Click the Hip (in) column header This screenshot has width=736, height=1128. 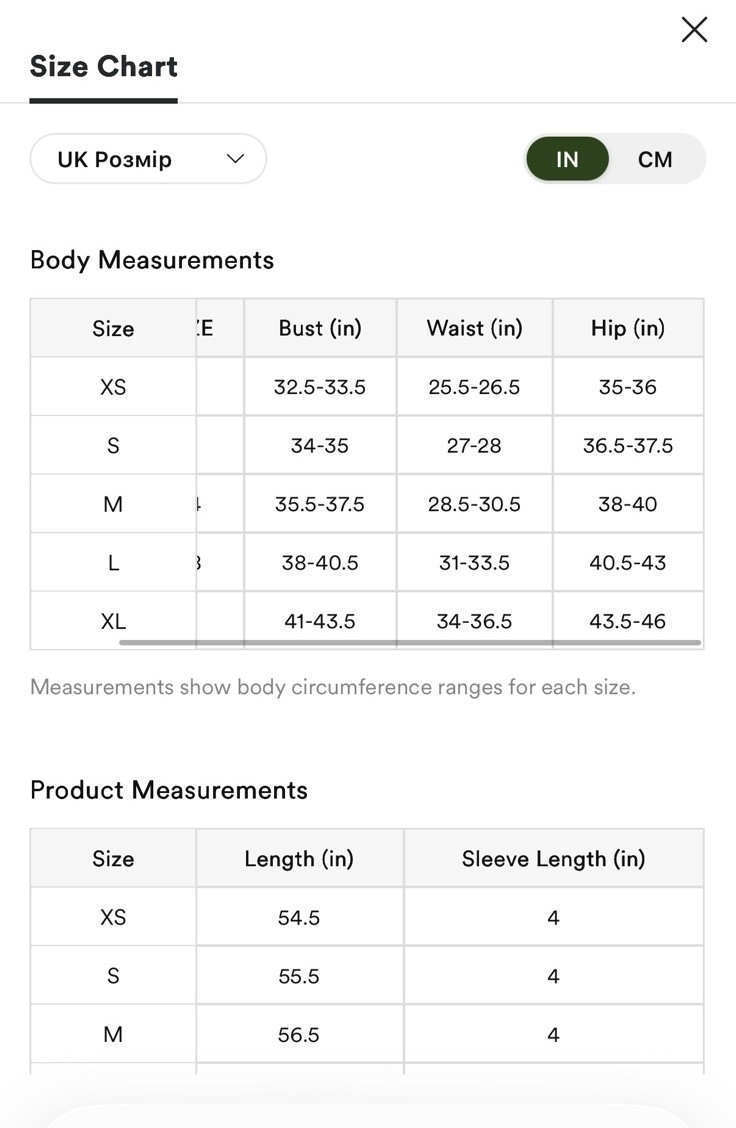click(x=628, y=328)
